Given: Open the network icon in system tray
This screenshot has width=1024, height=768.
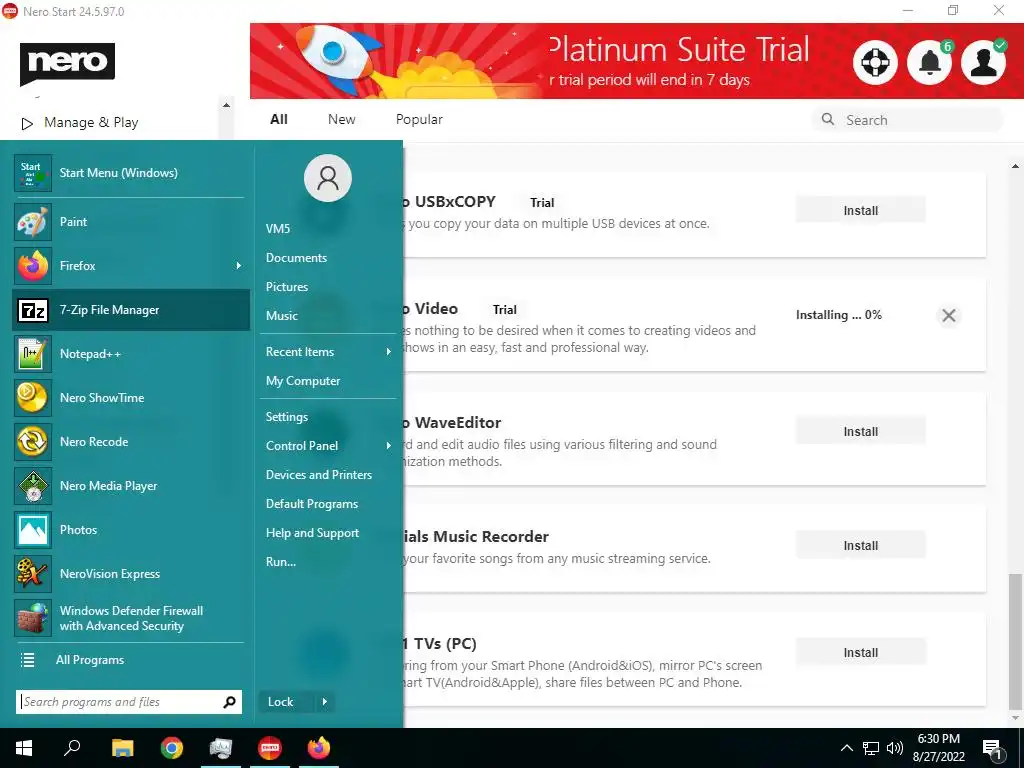Looking at the screenshot, I should click(x=871, y=748).
